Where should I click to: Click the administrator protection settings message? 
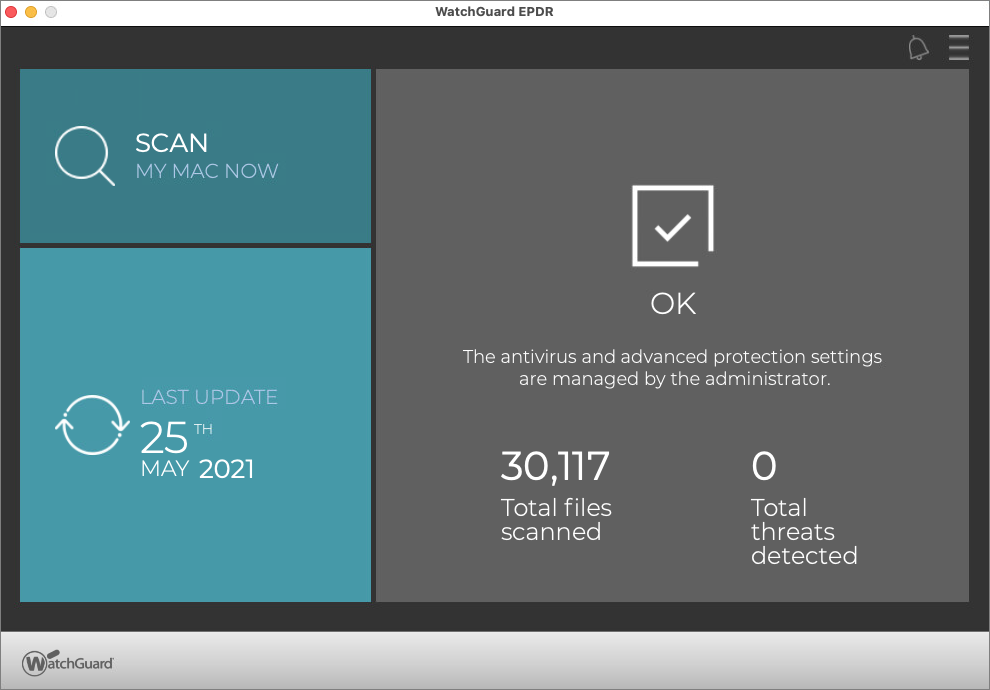point(671,368)
